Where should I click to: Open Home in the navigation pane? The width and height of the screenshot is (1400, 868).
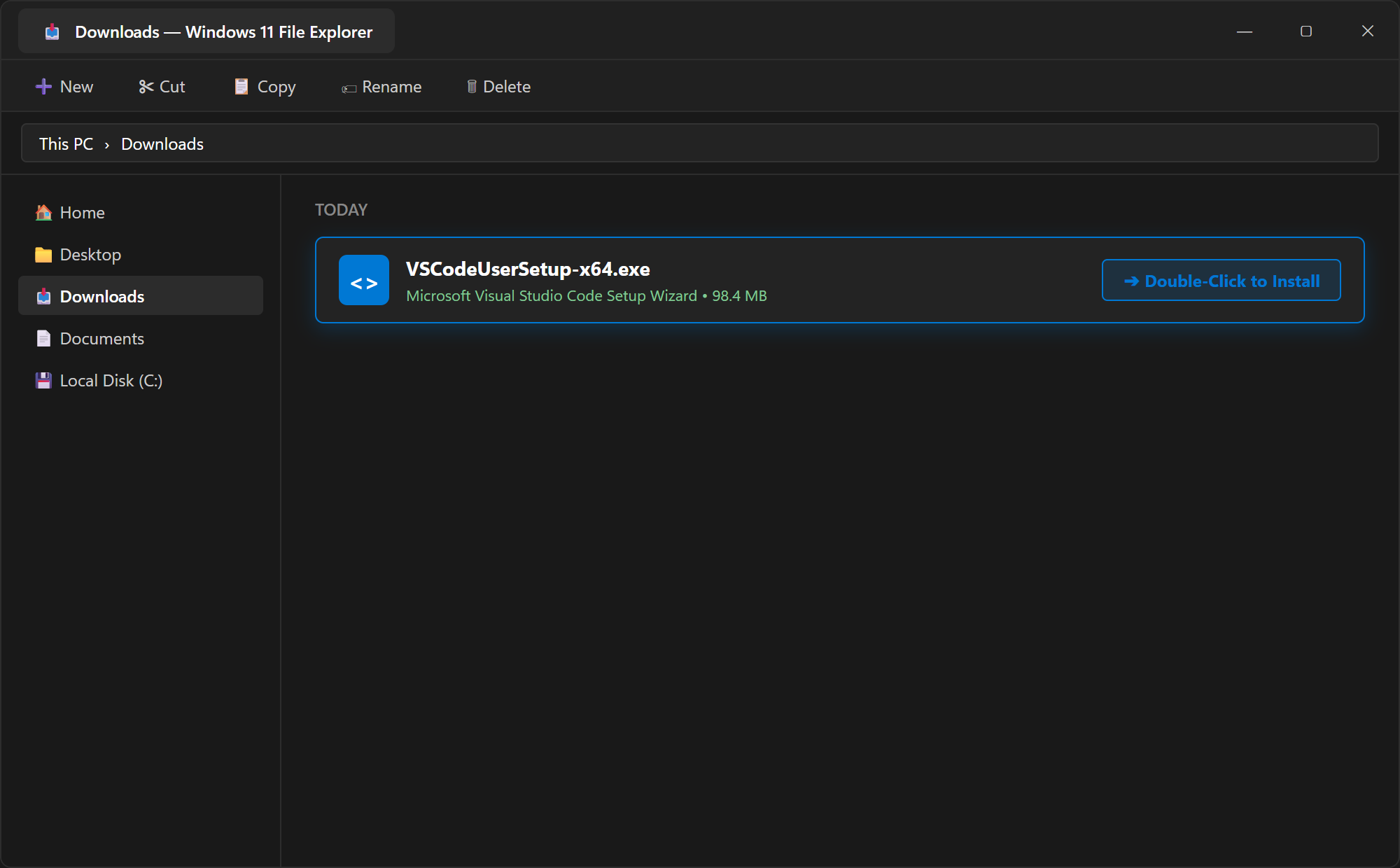pos(141,212)
